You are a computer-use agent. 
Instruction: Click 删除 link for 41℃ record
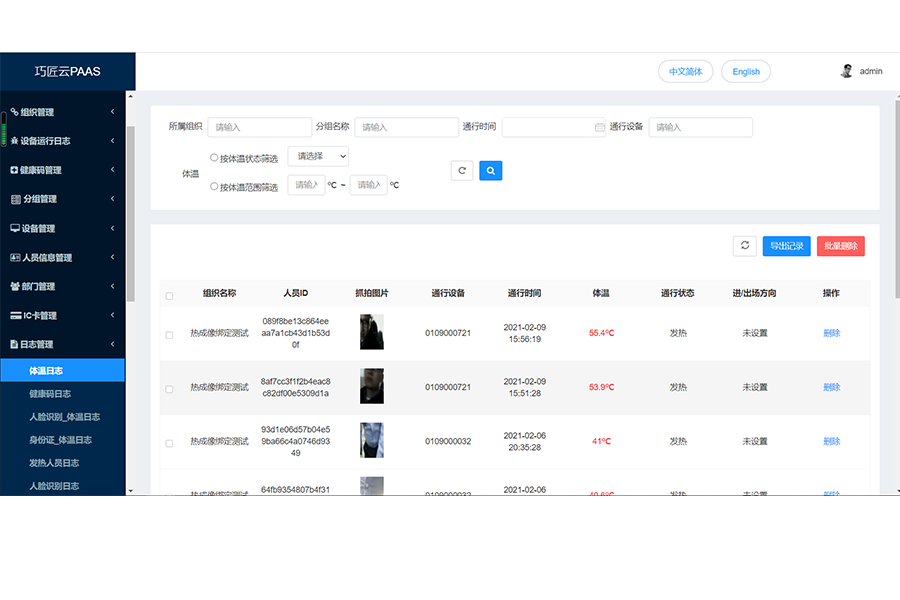tap(831, 441)
